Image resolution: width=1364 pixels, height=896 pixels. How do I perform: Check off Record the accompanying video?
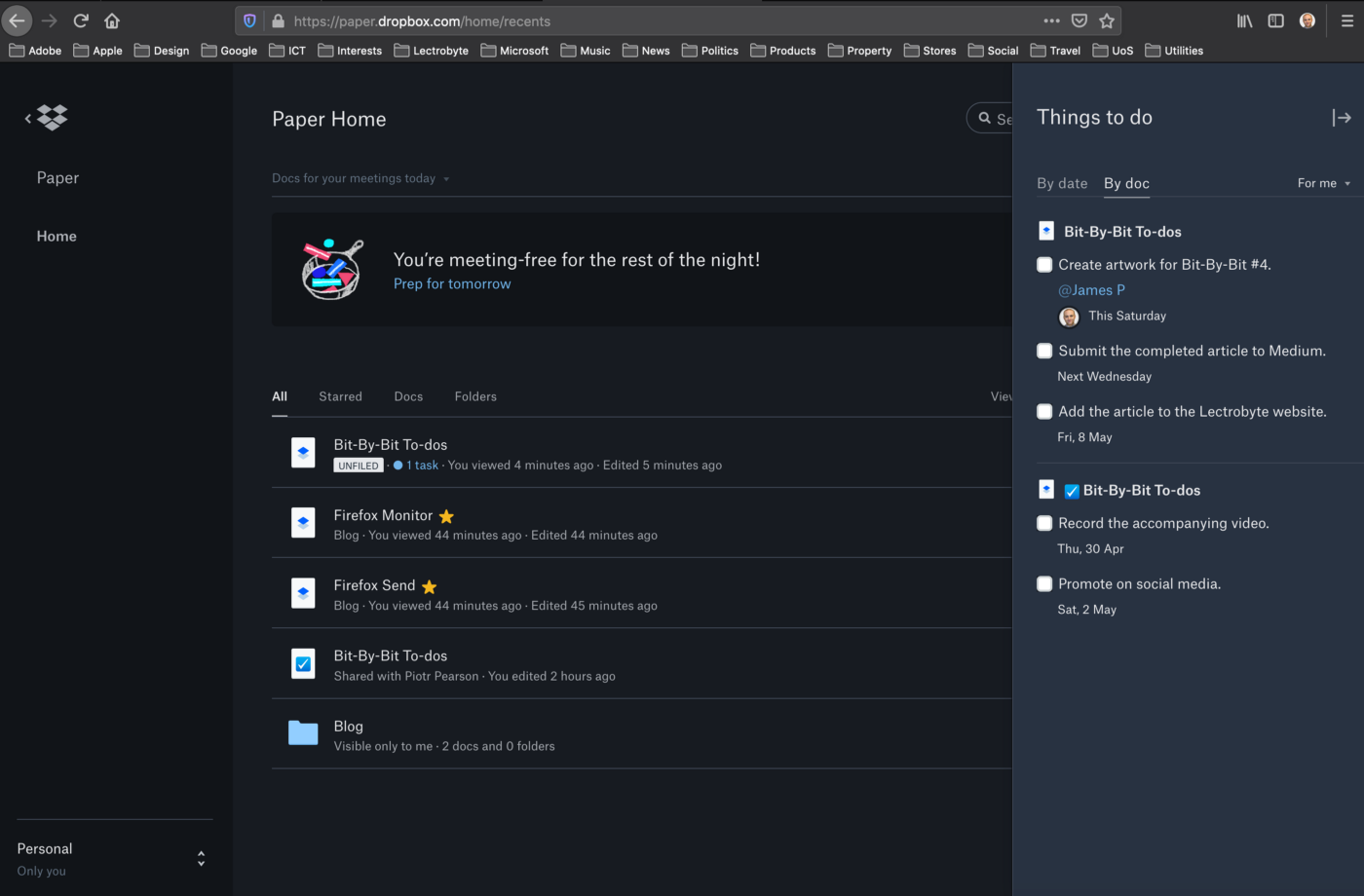point(1044,523)
